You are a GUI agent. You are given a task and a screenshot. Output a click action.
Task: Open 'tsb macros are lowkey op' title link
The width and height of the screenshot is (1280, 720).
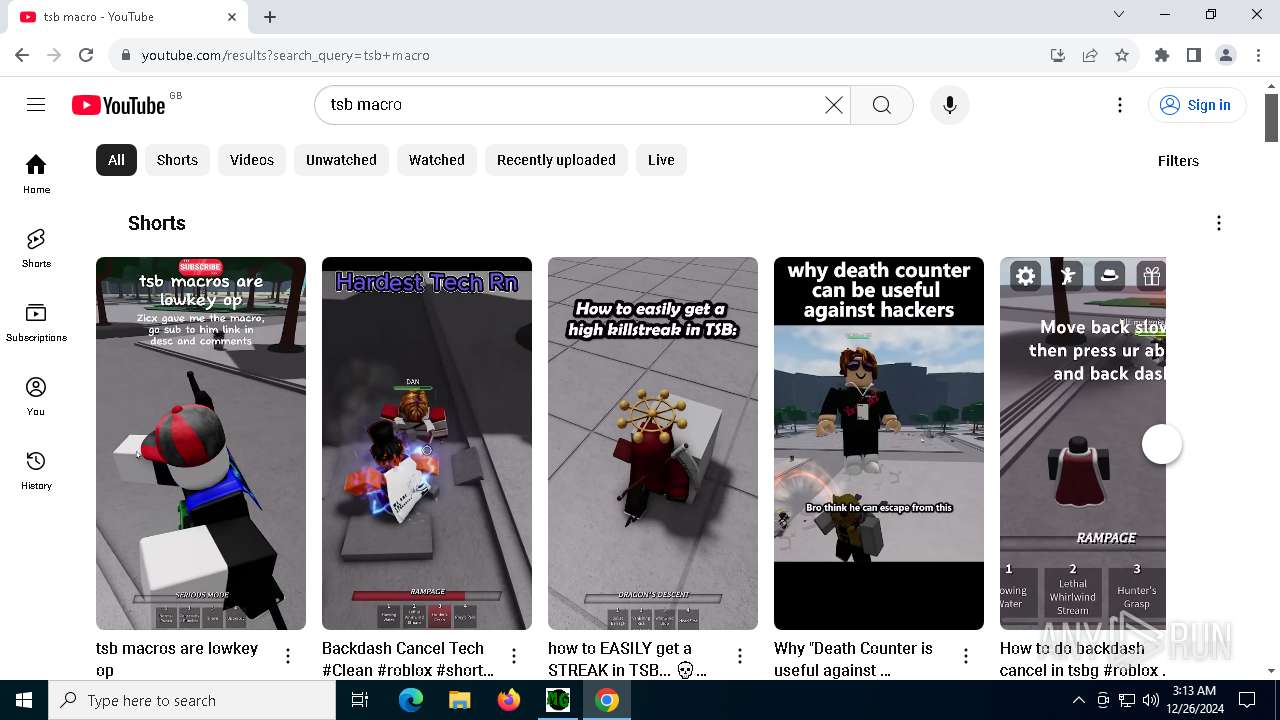(177, 659)
